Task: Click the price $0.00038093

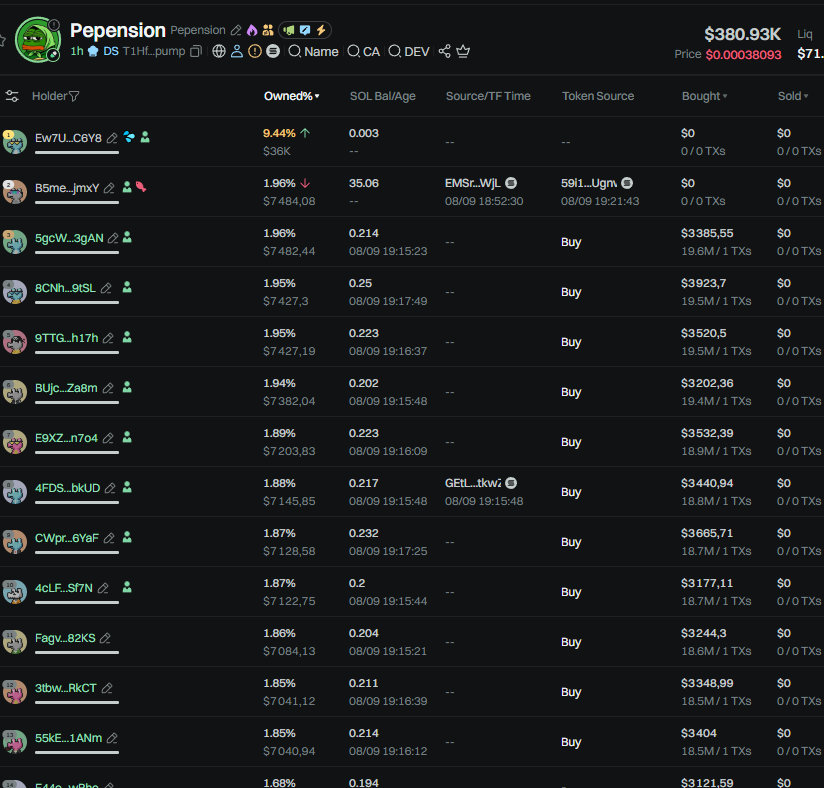Action: (744, 54)
